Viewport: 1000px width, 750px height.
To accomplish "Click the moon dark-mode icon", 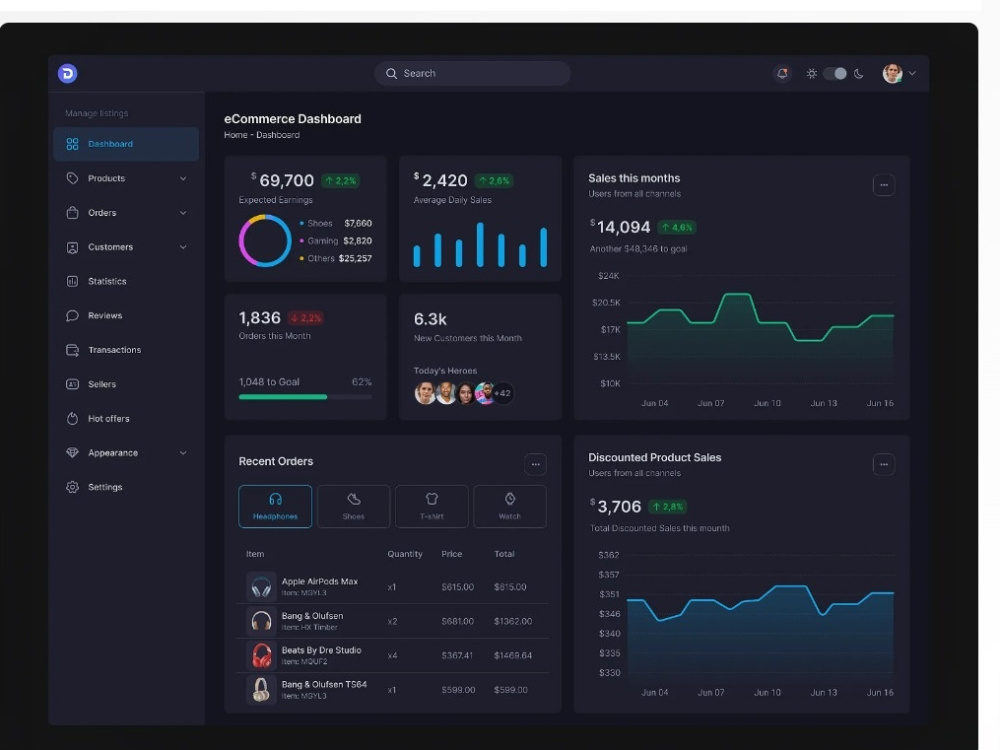I will [x=858, y=73].
